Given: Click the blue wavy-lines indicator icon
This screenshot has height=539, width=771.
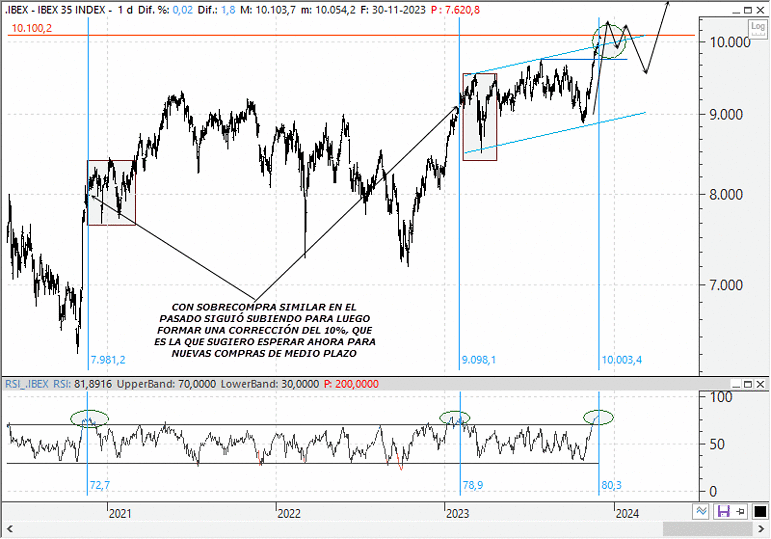Looking at the screenshot, I should tap(701, 511).
